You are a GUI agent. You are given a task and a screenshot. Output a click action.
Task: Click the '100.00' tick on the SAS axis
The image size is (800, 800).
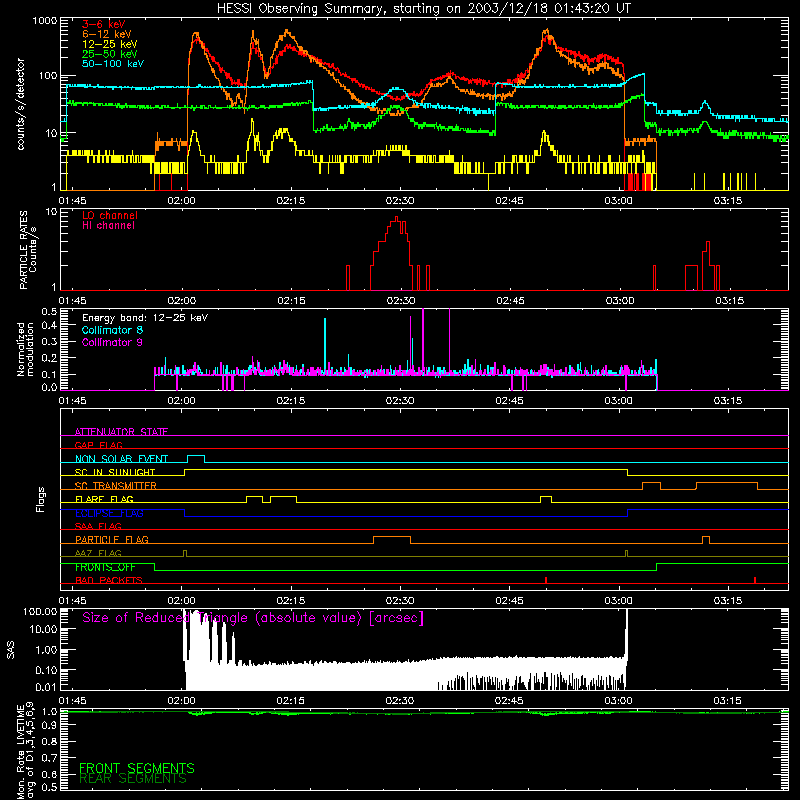[40, 611]
